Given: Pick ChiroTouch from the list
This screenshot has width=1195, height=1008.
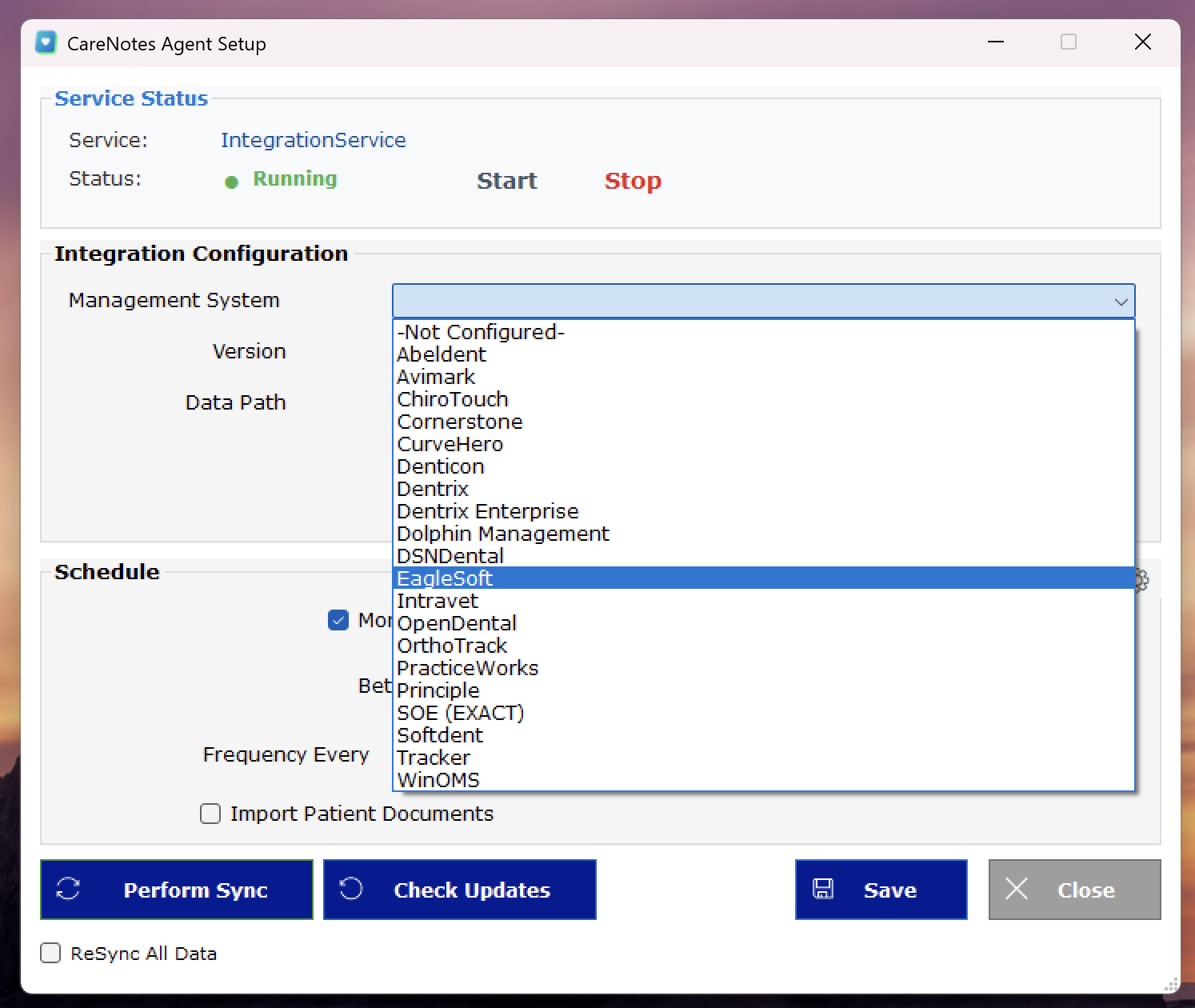Looking at the screenshot, I should click(763, 399).
